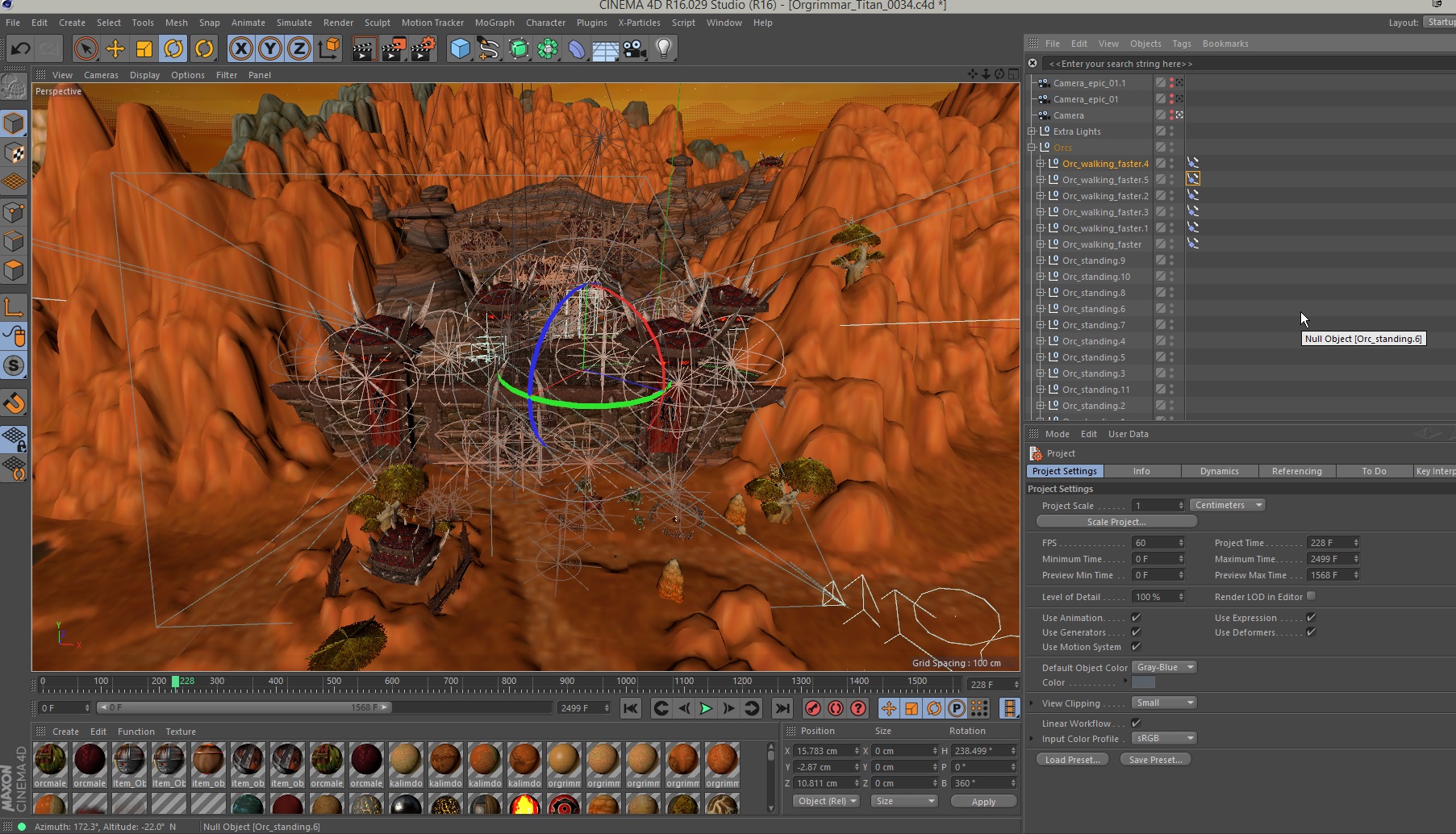The image size is (1456, 834).
Task: Open the Simulate menu
Action: pyautogui.click(x=294, y=23)
